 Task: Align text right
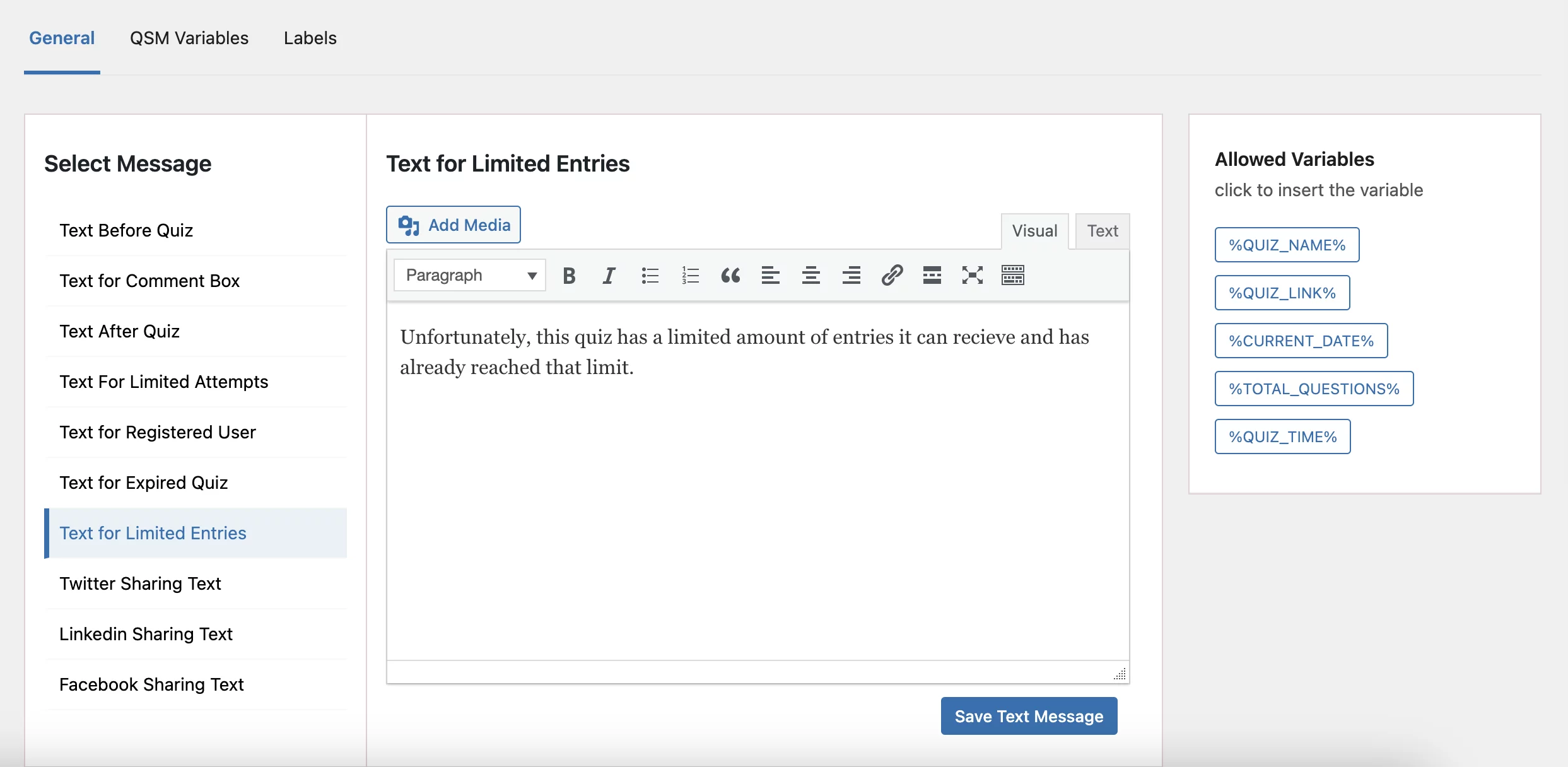pos(851,276)
